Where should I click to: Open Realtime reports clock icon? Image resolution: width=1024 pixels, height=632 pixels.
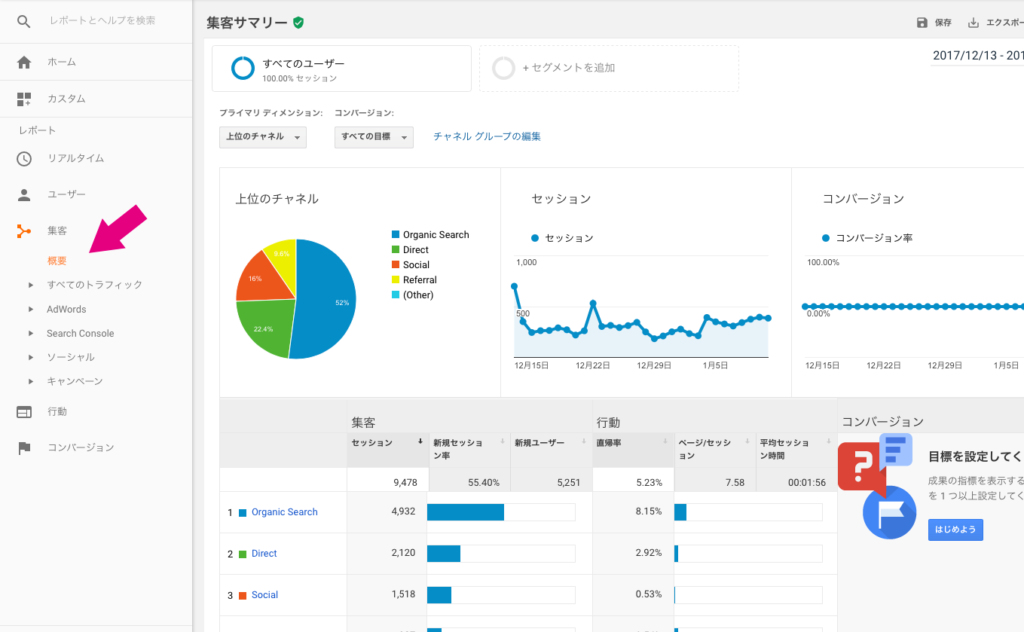click(24, 158)
